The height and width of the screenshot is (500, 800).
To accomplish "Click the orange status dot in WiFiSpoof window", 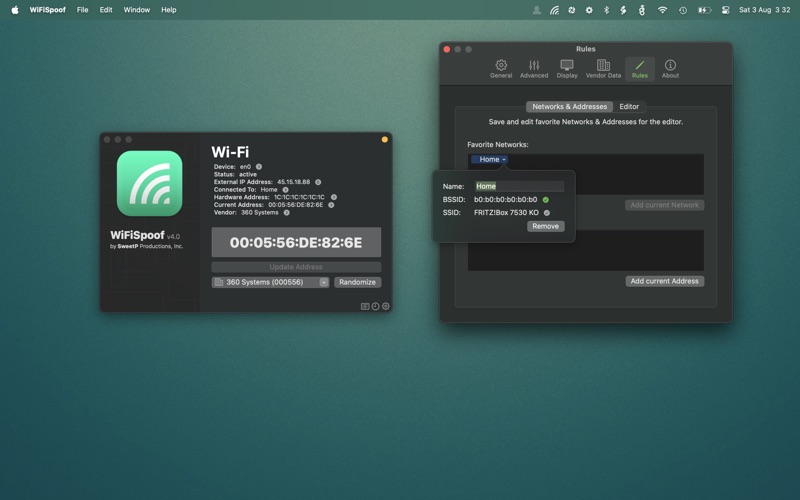I will pyautogui.click(x=385, y=139).
